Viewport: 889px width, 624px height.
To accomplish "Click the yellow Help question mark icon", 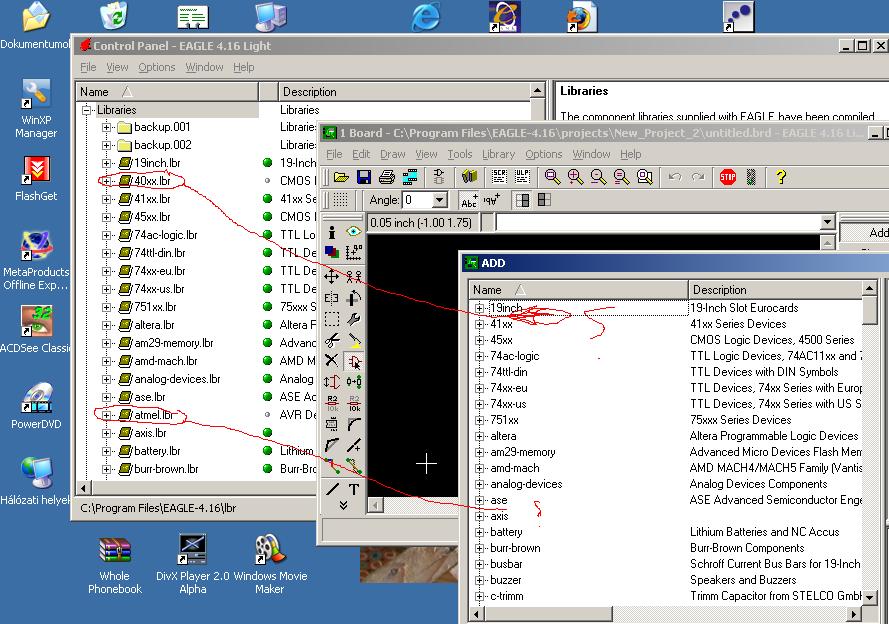I will [x=781, y=177].
